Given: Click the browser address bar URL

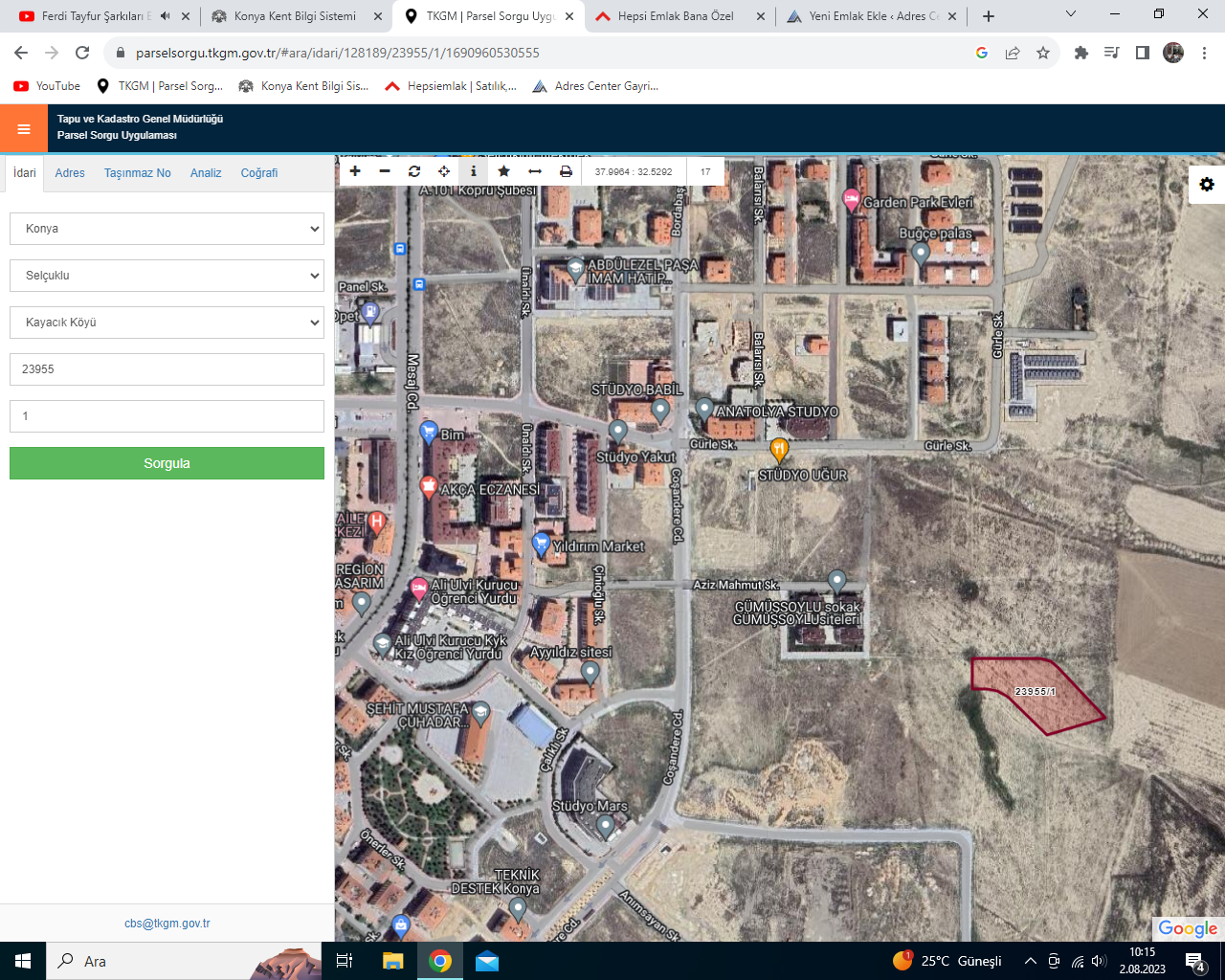Looking at the screenshot, I should [338, 53].
